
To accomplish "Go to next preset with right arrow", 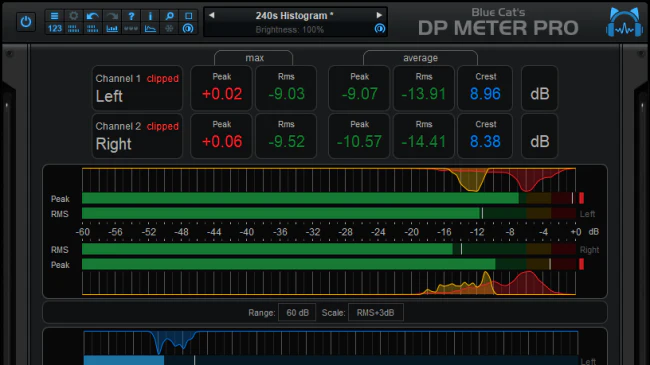I will coord(379,15).
